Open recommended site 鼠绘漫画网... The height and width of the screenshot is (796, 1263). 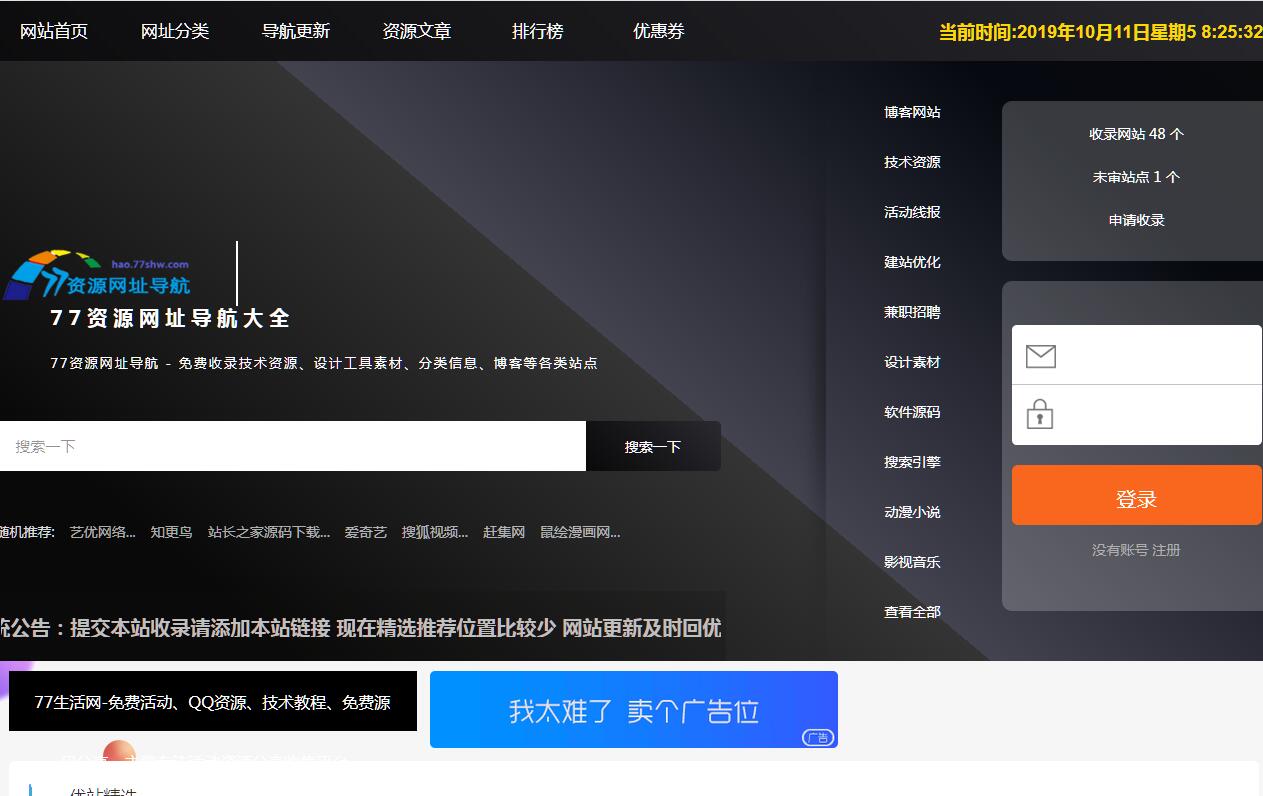580,532
